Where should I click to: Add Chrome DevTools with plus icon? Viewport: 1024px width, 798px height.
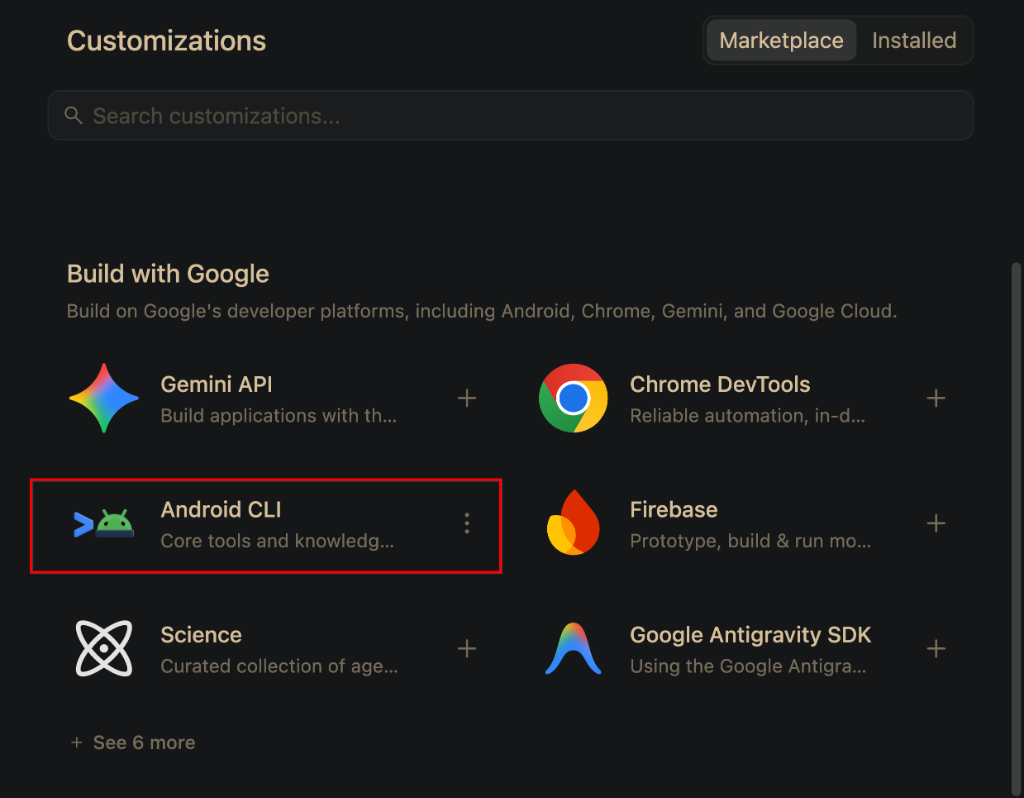[x=936, y=398]
